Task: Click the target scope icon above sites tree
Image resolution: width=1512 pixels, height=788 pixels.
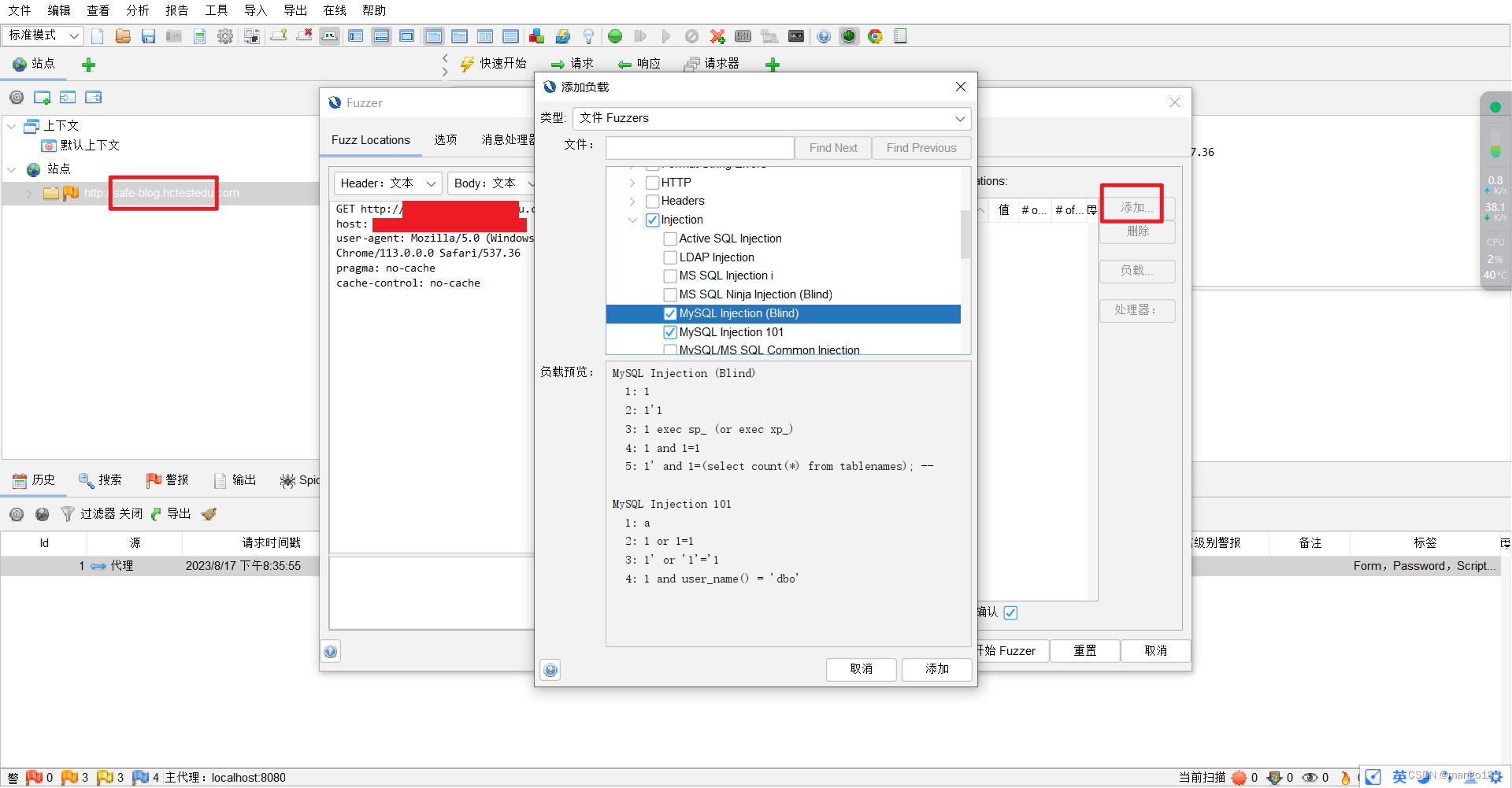Action: coord(17,98)
